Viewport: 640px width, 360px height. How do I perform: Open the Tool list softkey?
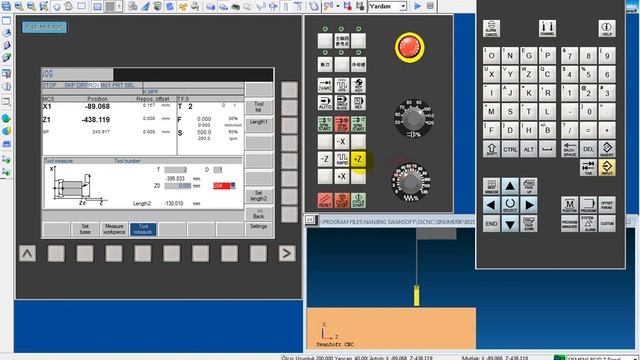tap(259, 107)
